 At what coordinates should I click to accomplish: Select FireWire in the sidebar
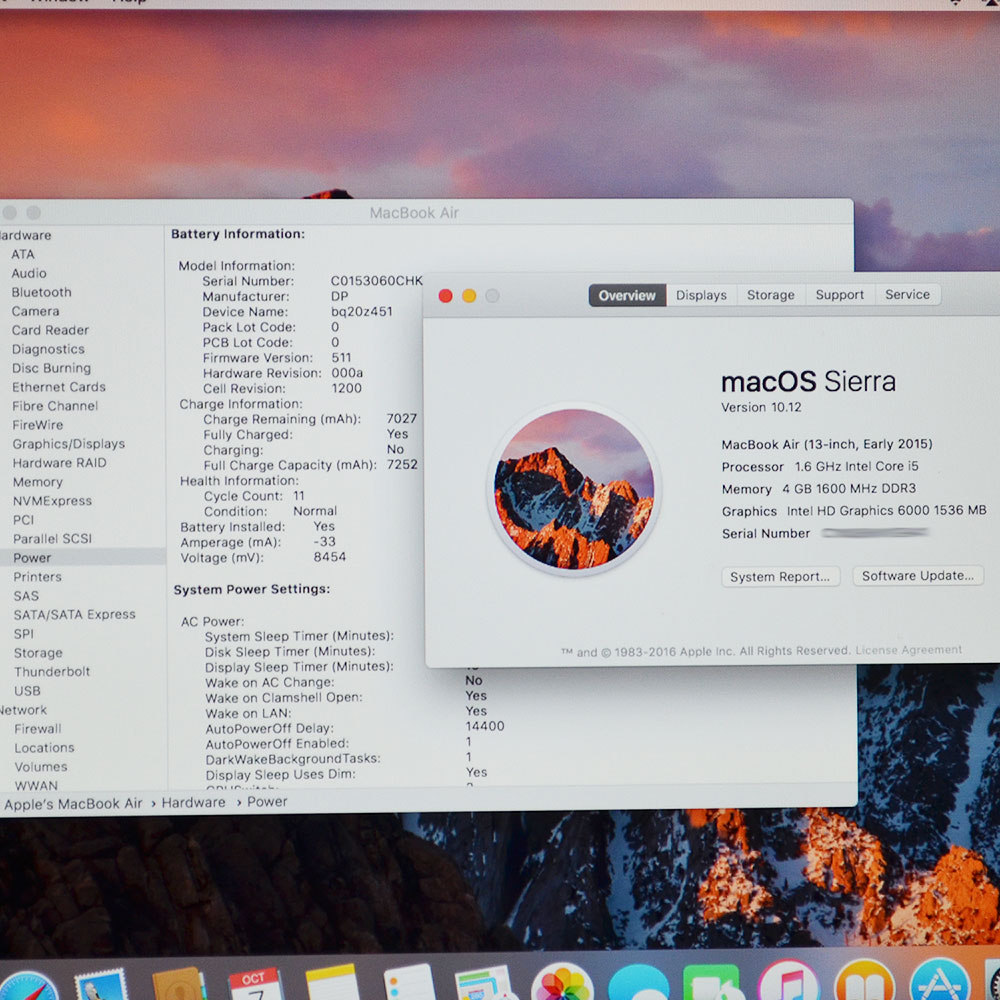pos(38,425)
